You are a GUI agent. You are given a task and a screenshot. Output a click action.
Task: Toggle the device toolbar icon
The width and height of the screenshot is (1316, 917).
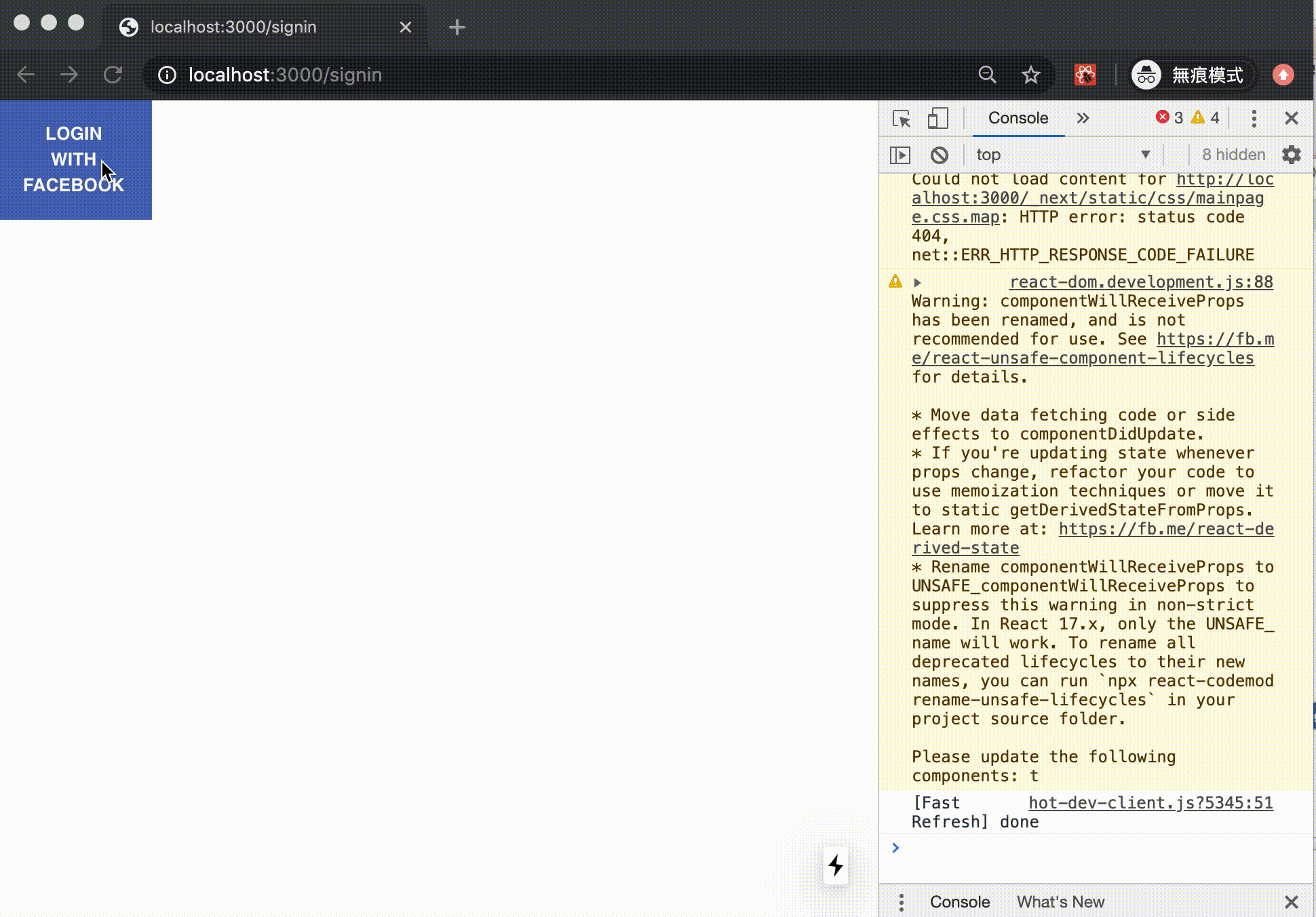point(937,119)
